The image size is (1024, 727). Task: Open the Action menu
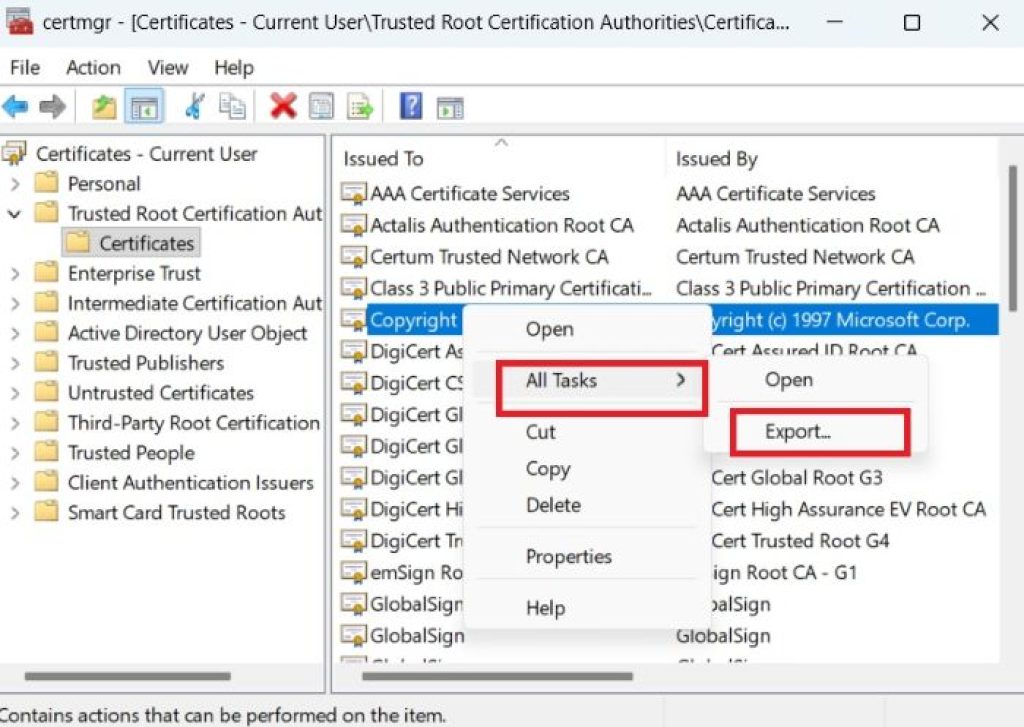tap(93, 67)
